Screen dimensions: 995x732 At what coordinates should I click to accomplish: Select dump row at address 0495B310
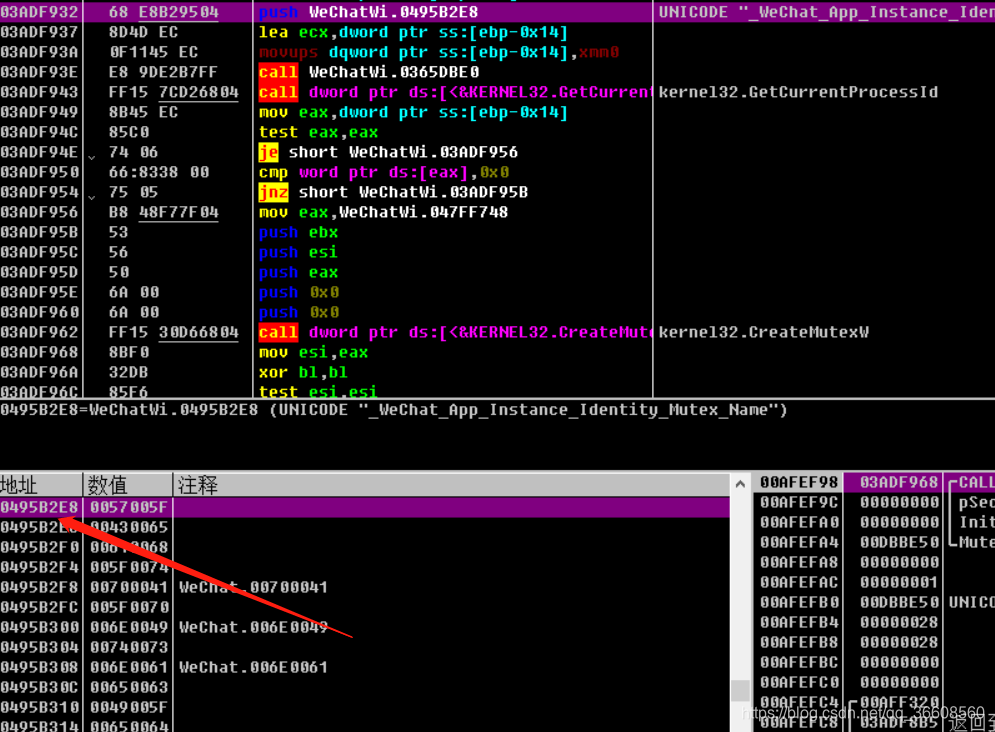(x=365, y=707)
